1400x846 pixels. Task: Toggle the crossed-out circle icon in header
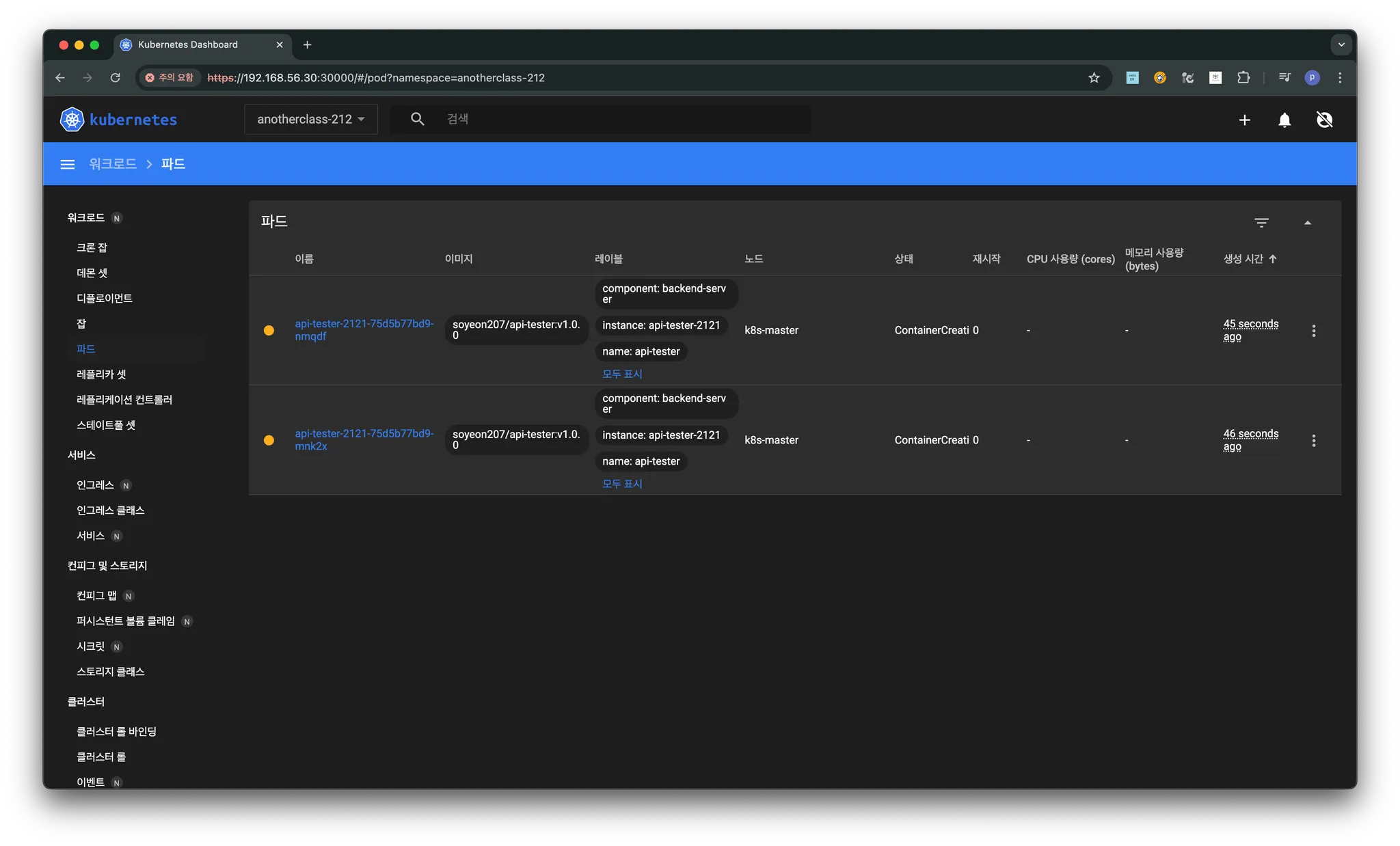click(1324, 120)
